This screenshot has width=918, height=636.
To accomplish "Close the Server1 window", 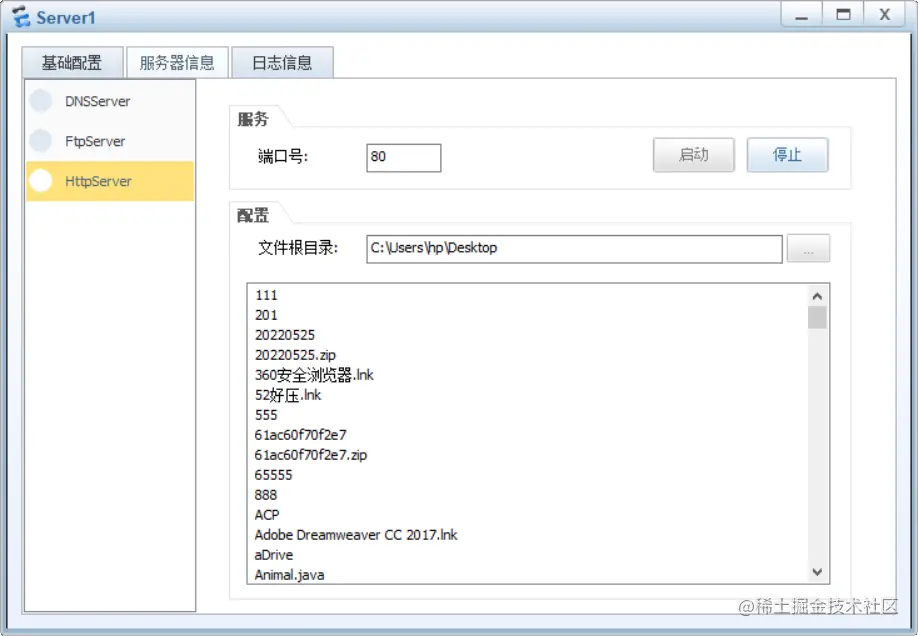I will 885,15.
